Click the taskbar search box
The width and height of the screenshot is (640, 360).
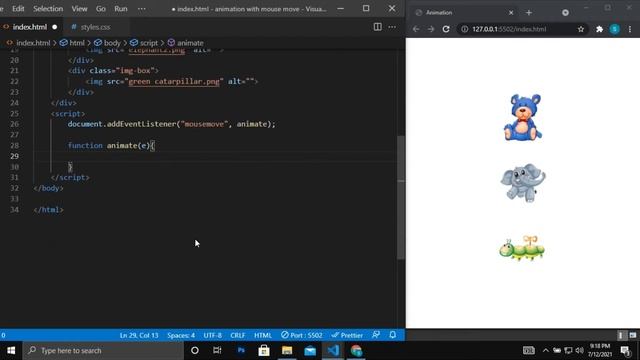[x=103, y=351]
